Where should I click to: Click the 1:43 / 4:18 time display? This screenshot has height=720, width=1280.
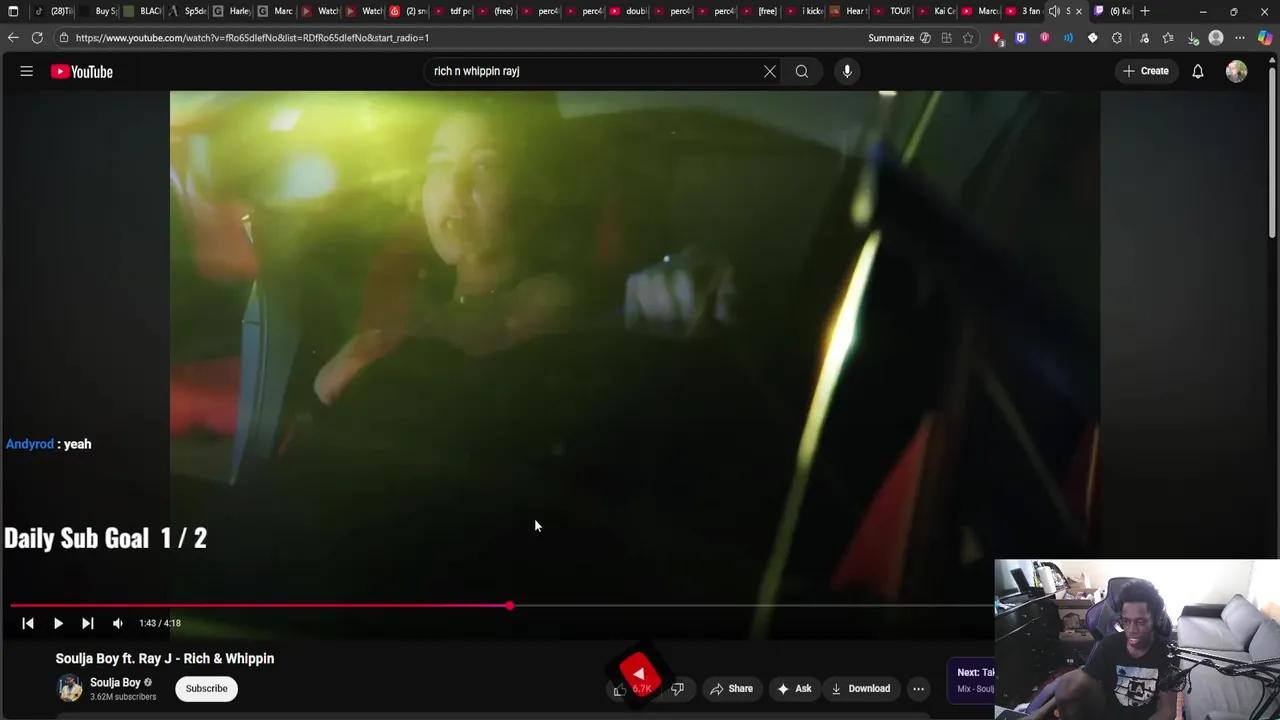point(160,623)
